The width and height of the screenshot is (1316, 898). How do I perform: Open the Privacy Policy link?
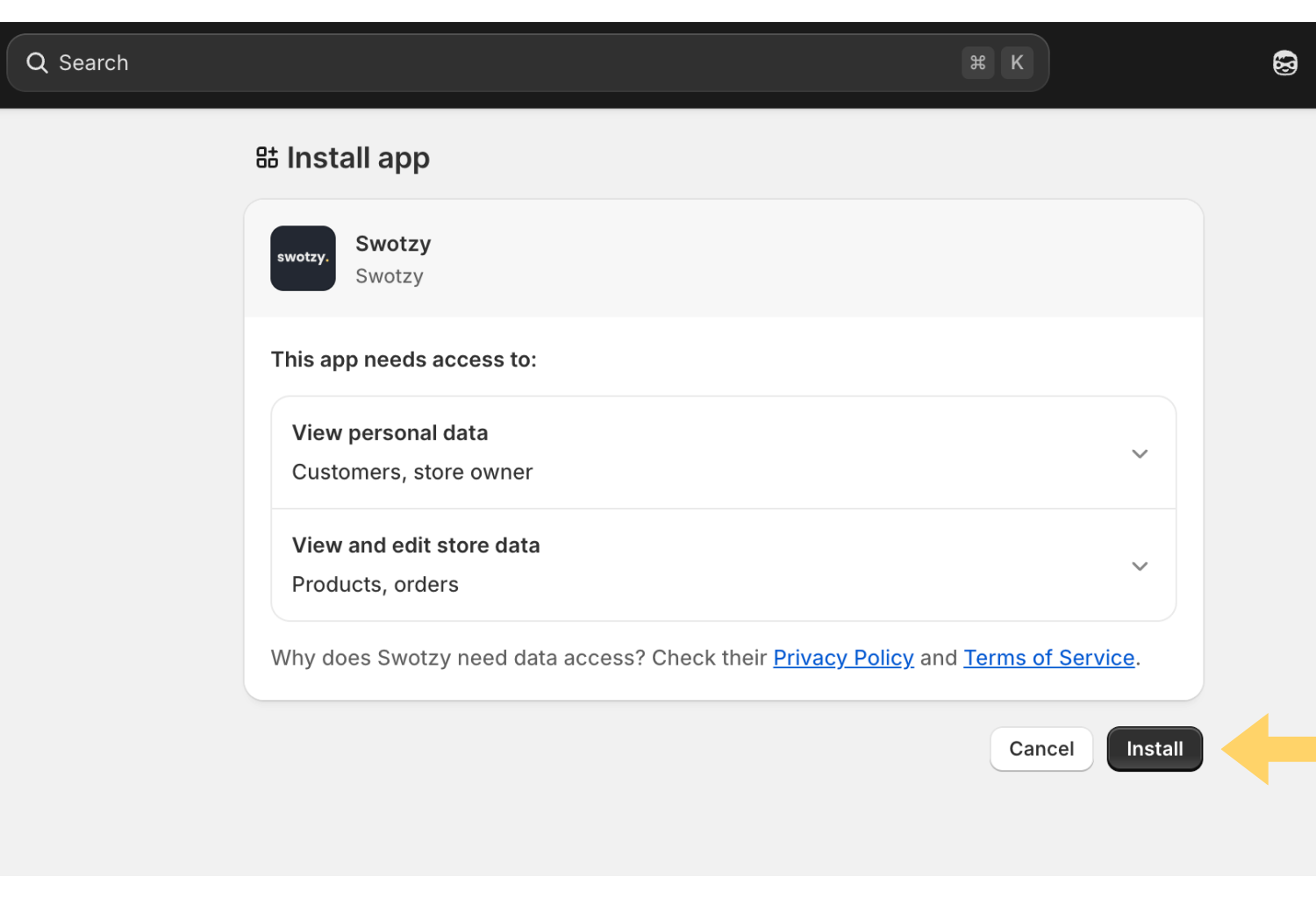[x=843, y=658]
